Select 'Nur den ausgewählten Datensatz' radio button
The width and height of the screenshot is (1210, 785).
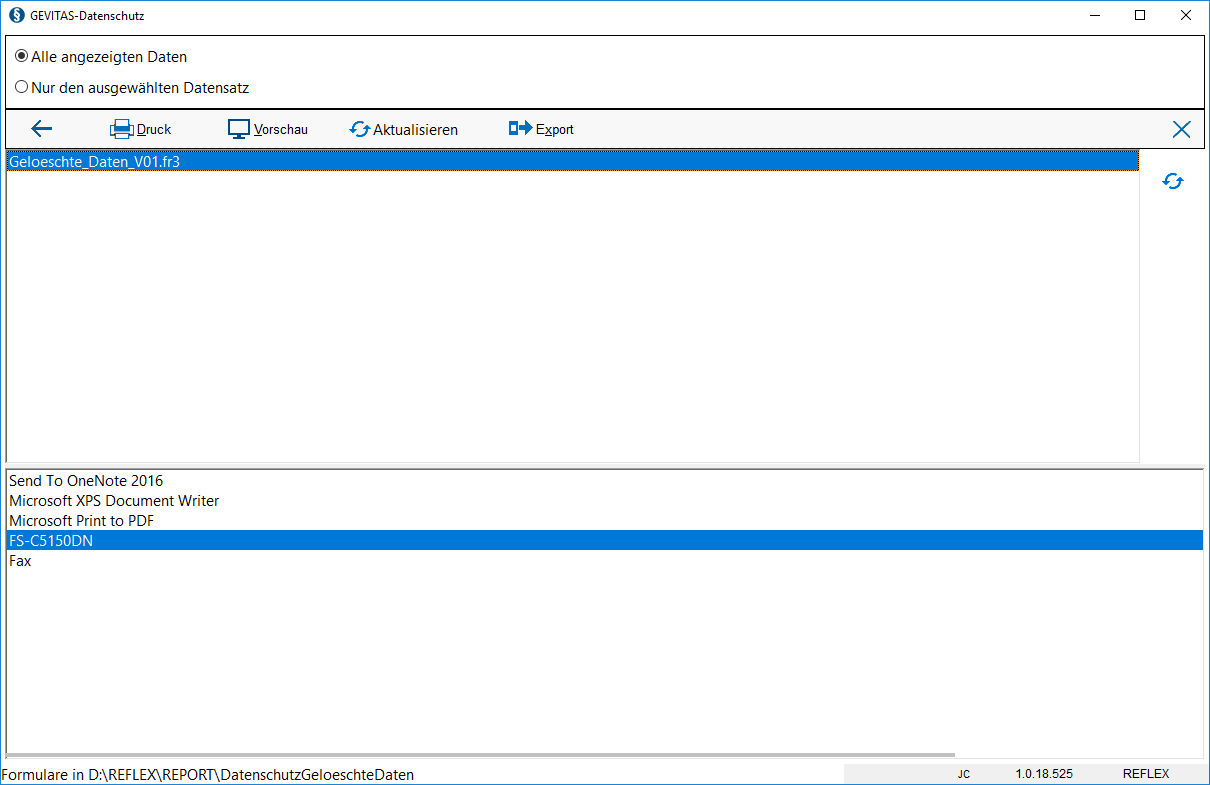coord(22,87)
